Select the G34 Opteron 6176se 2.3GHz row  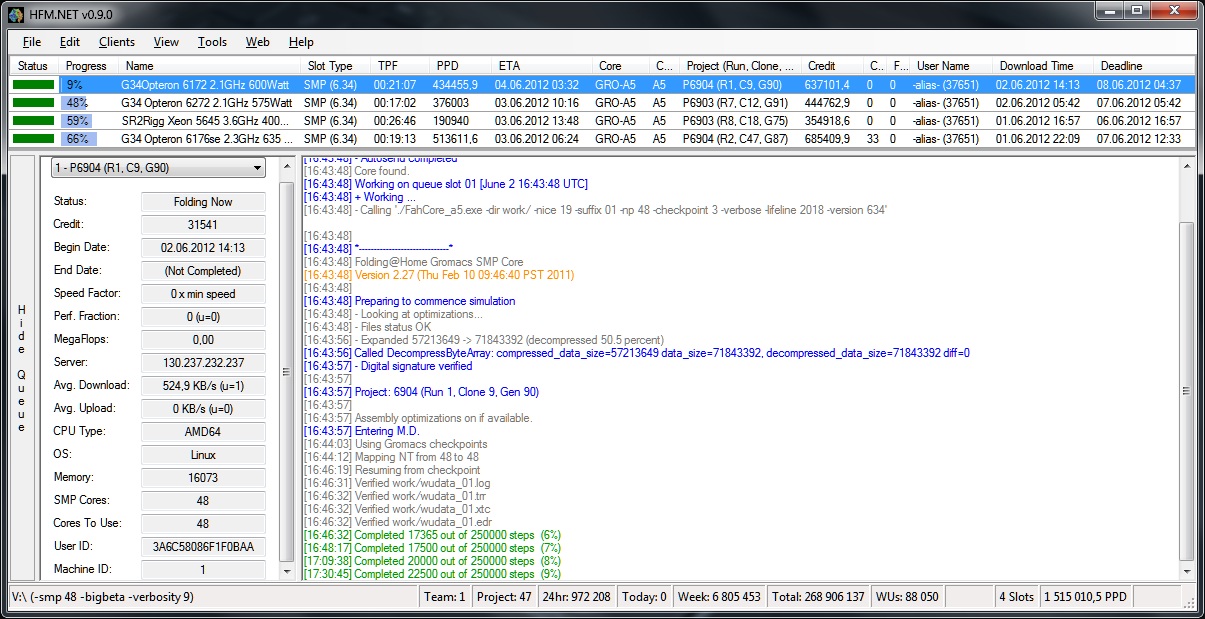point(602,139)
